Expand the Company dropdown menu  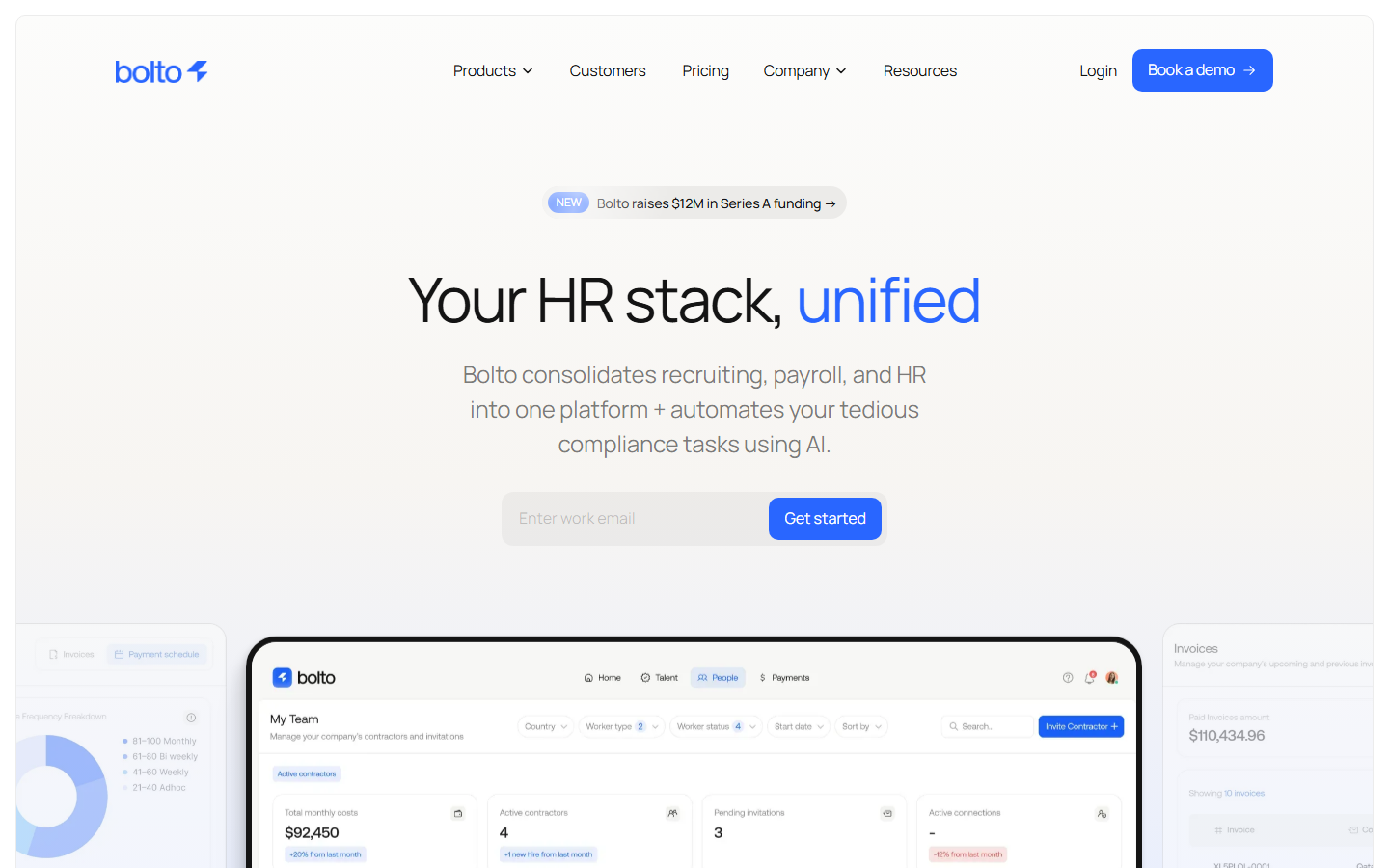point(805,71)
